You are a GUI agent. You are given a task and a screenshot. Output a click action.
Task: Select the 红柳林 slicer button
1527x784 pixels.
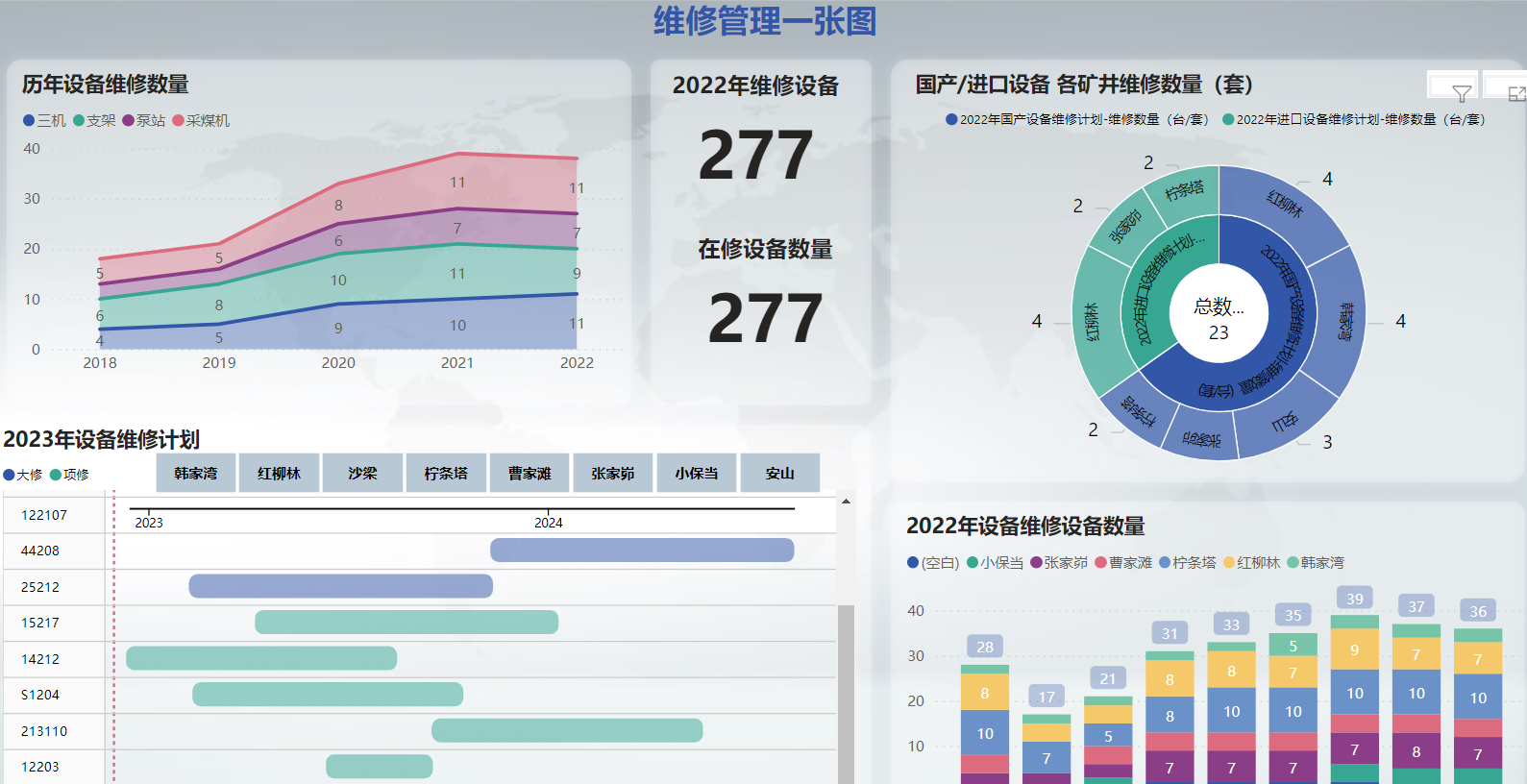[x=279, y=474]
